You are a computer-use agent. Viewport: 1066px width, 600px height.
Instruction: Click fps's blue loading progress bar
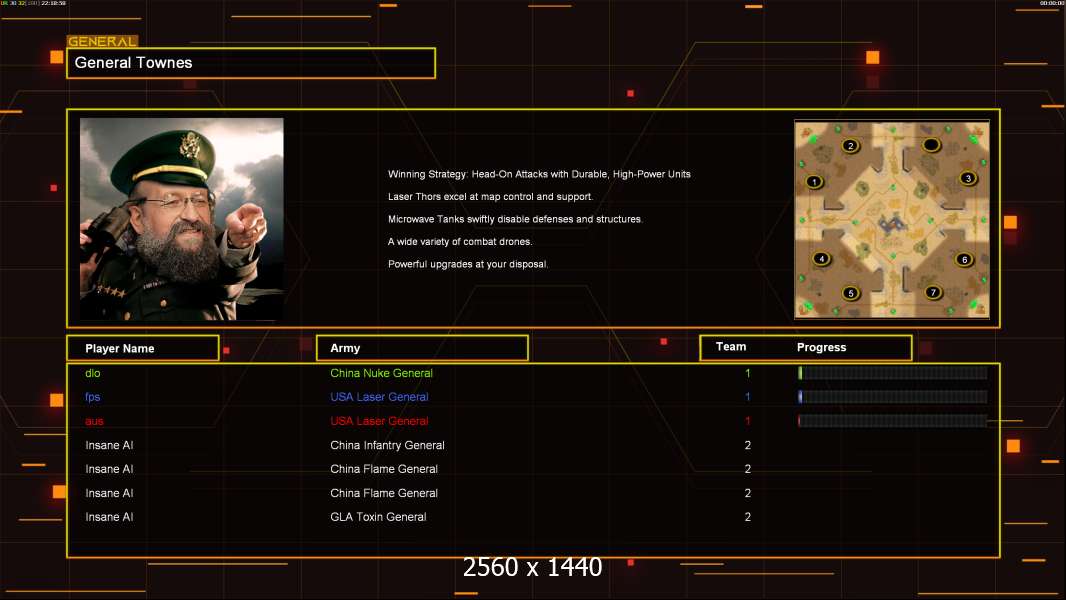[x=893, y=397]
